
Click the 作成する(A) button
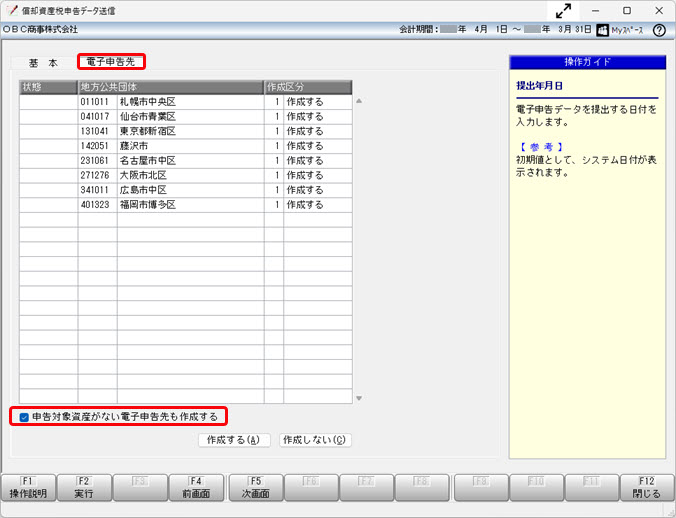[x=234, y=440]
